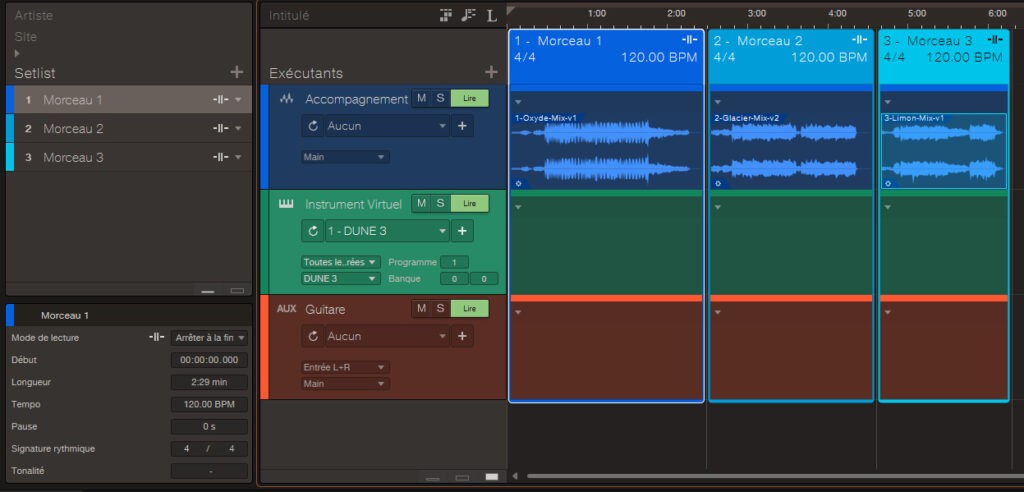
Task: Add a new song to the Setlist
Action: (236, 72)
